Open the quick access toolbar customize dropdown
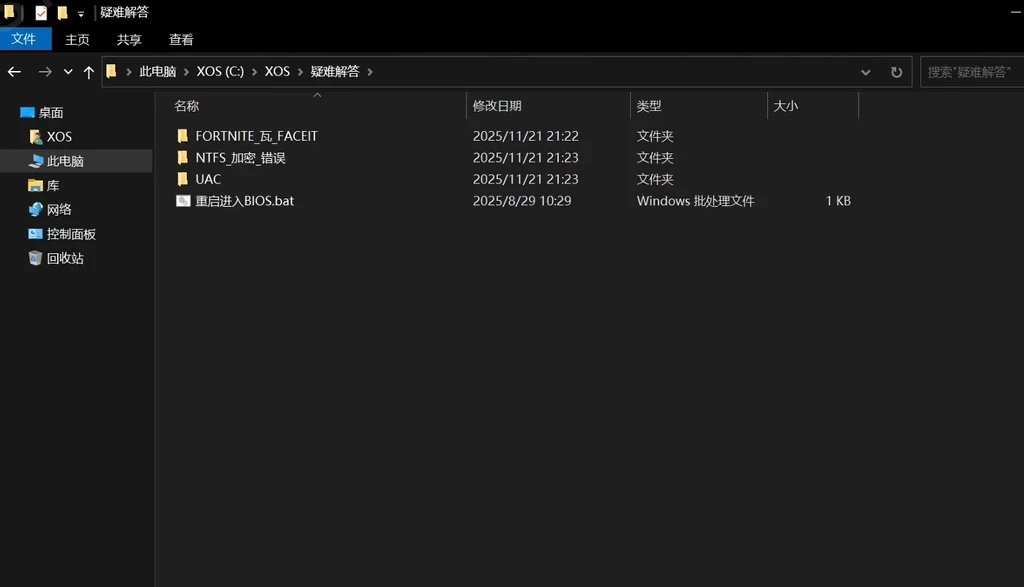This screenshot has width=1024, height=587. coord(81,14)
